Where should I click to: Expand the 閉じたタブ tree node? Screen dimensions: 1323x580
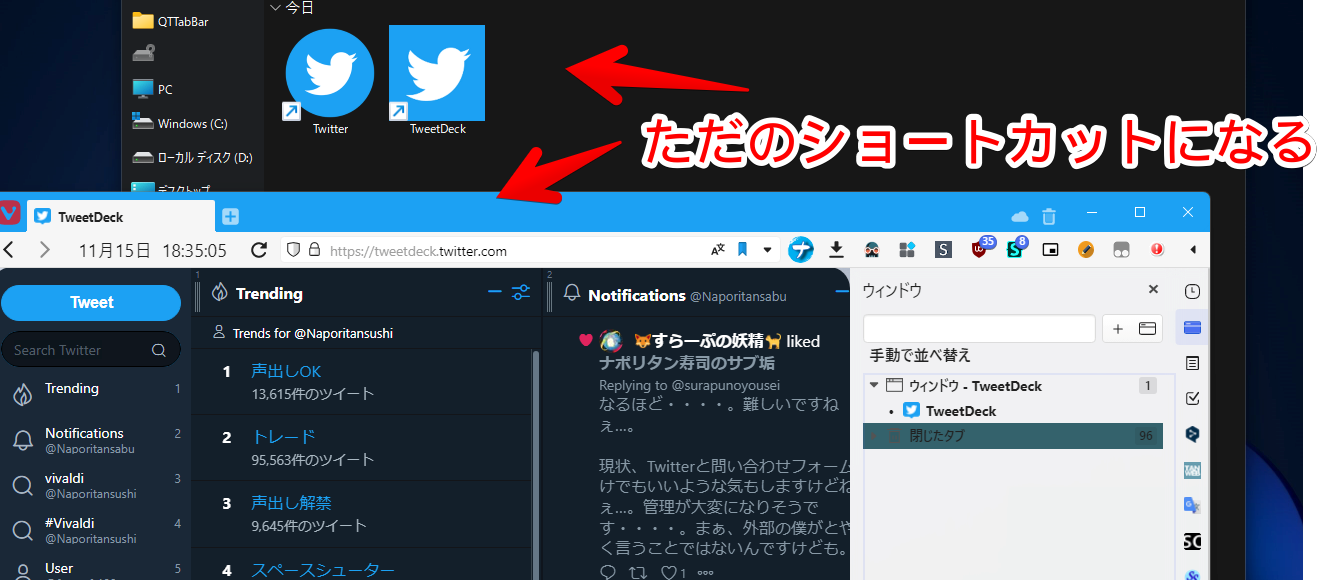873,436
